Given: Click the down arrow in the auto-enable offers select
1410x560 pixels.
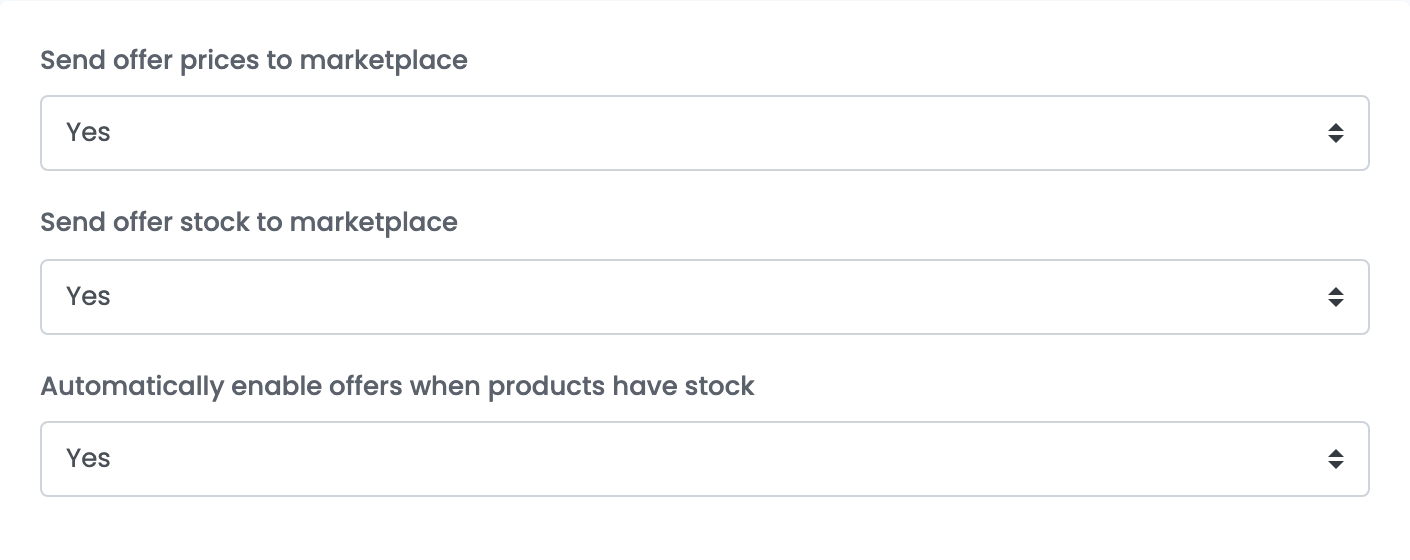Looking at the screenshot, I should coord(1335,465).
